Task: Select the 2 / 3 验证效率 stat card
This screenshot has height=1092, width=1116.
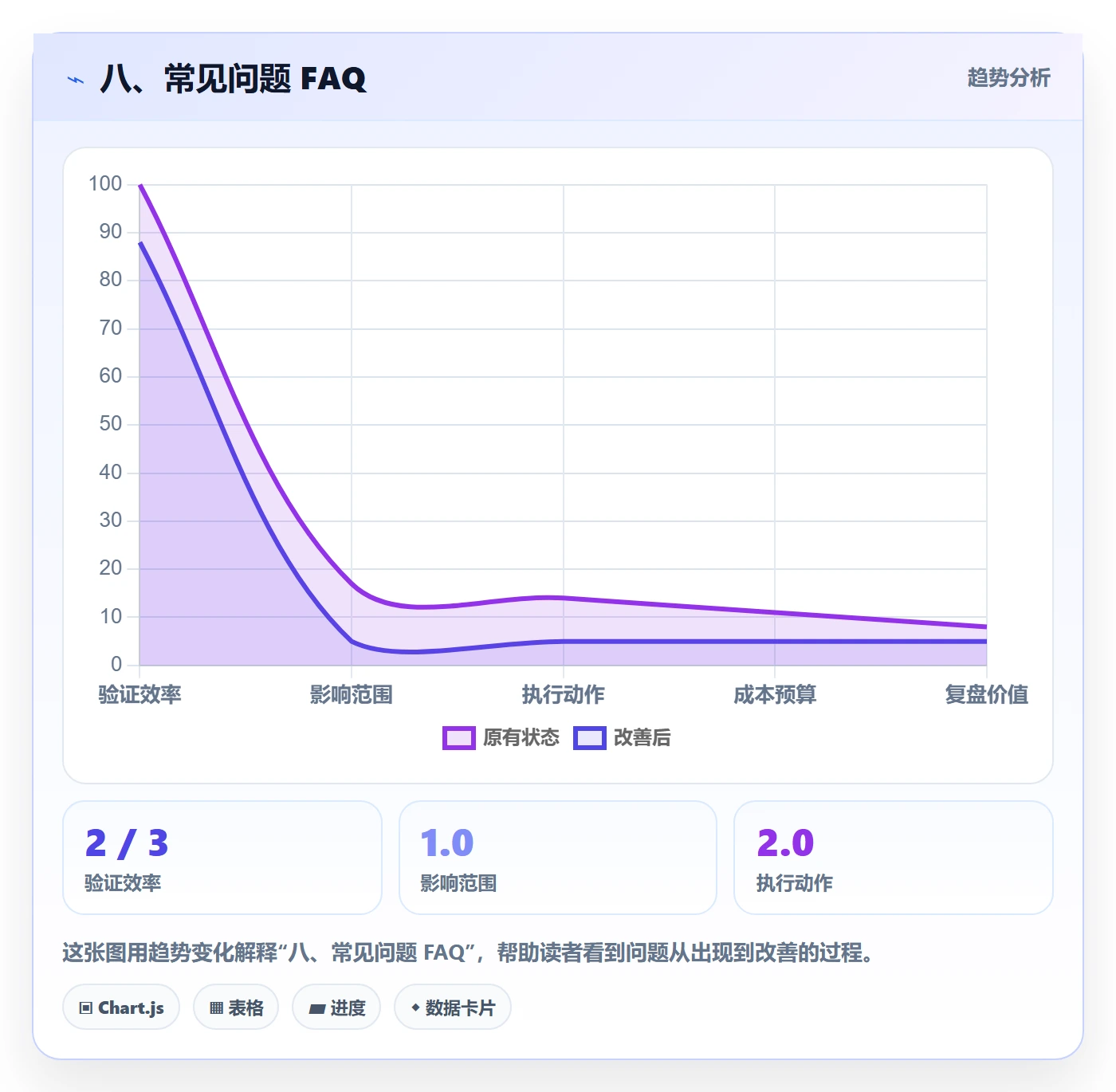Action: coord(222,858)
